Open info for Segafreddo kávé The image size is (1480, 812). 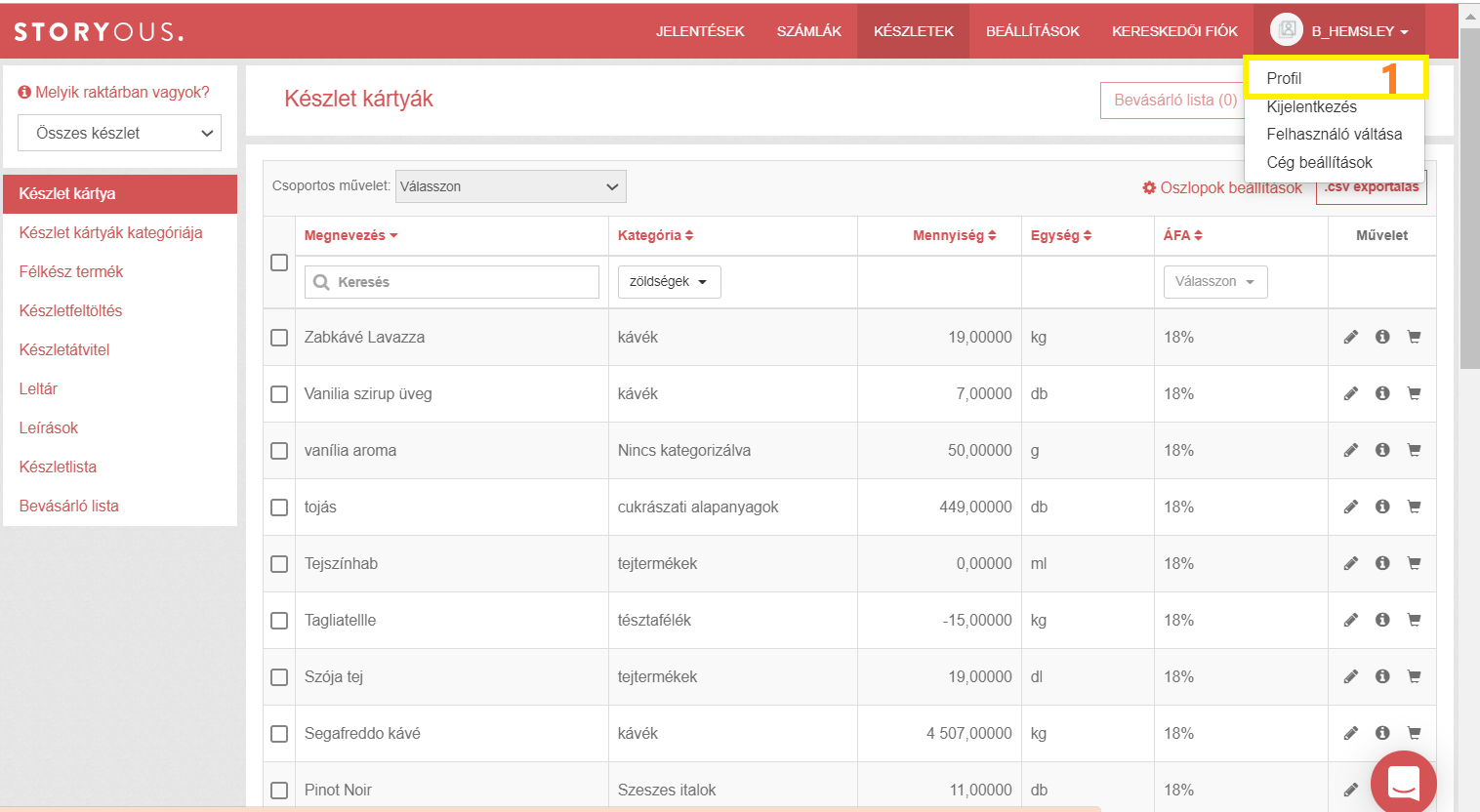click(x=1382, y=733)
